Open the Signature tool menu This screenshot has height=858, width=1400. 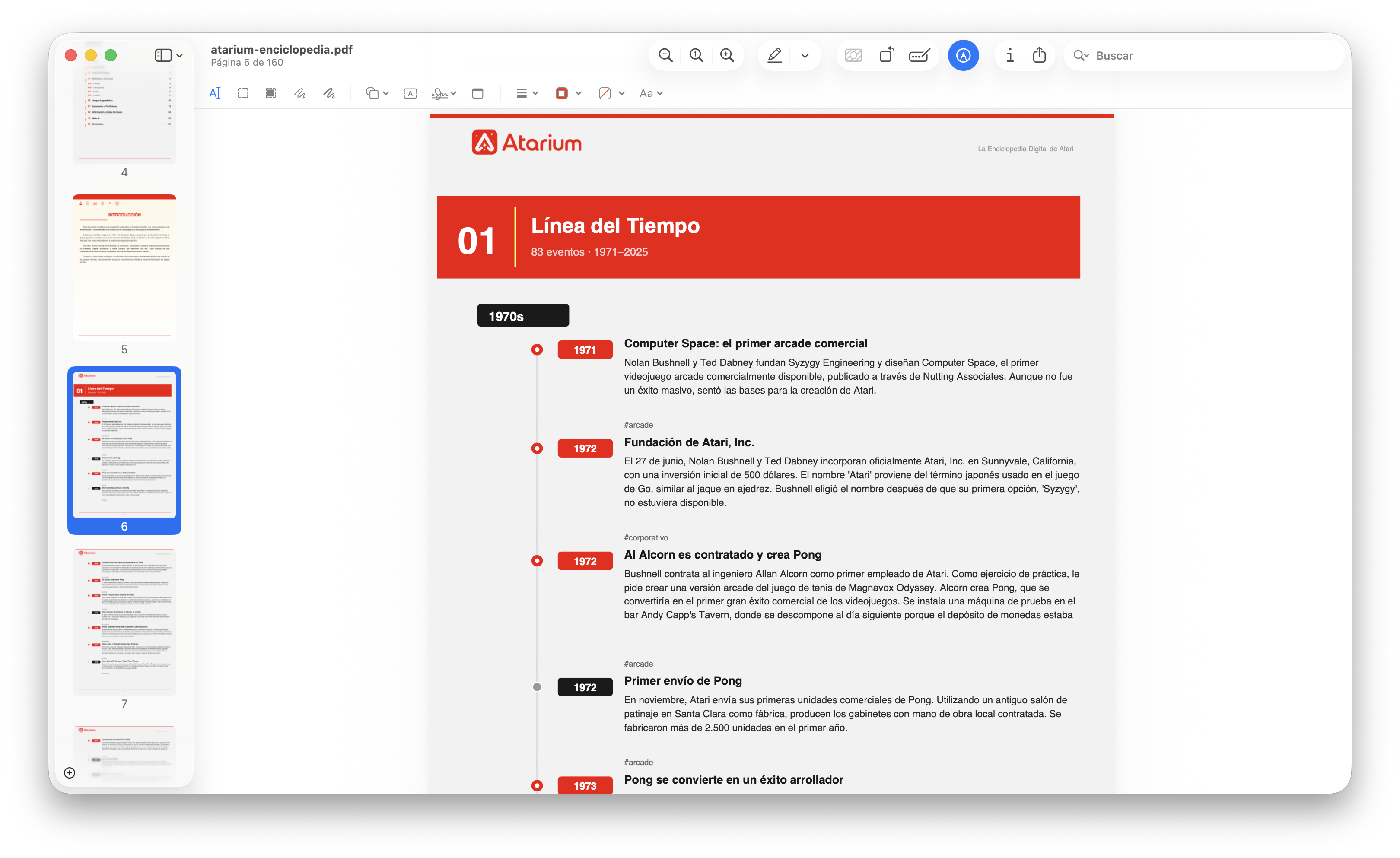[444, 93]
